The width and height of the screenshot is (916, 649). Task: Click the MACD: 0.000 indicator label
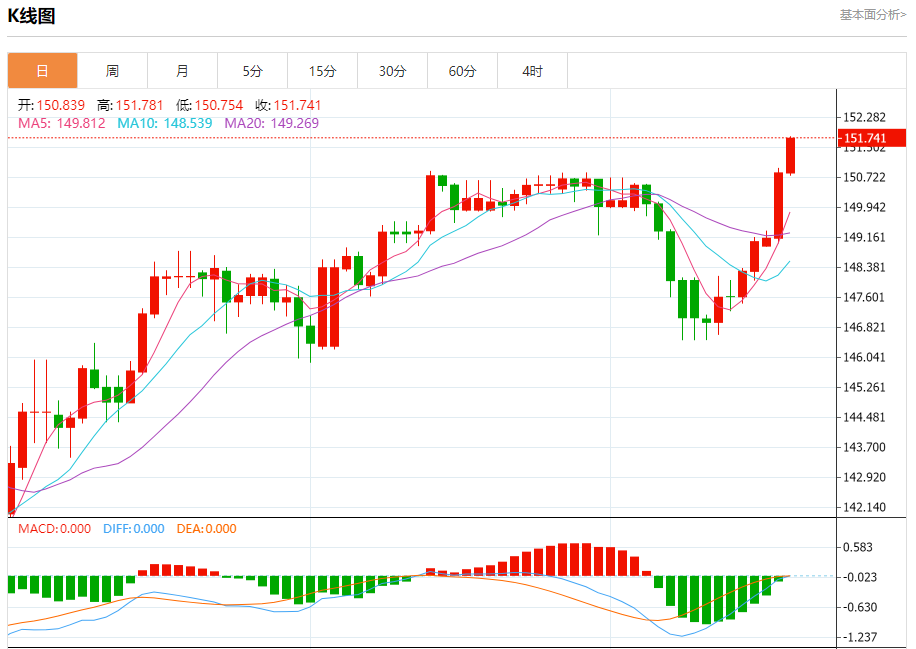pos(55,529)
